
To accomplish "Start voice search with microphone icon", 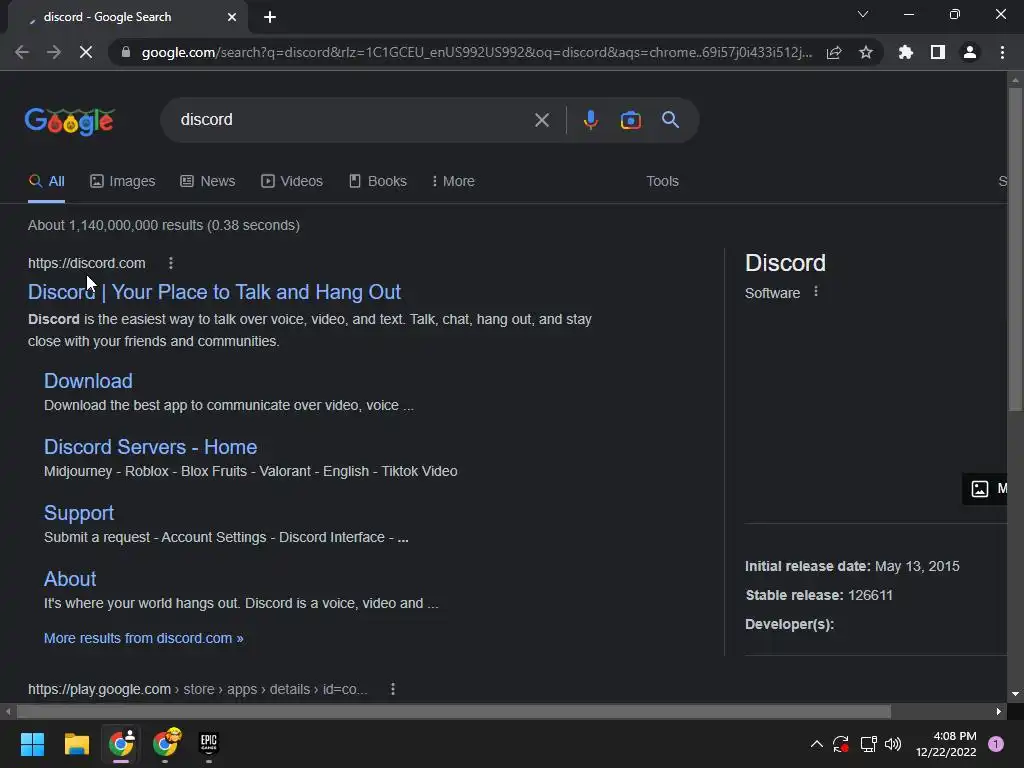I will [x=591, y=120].
